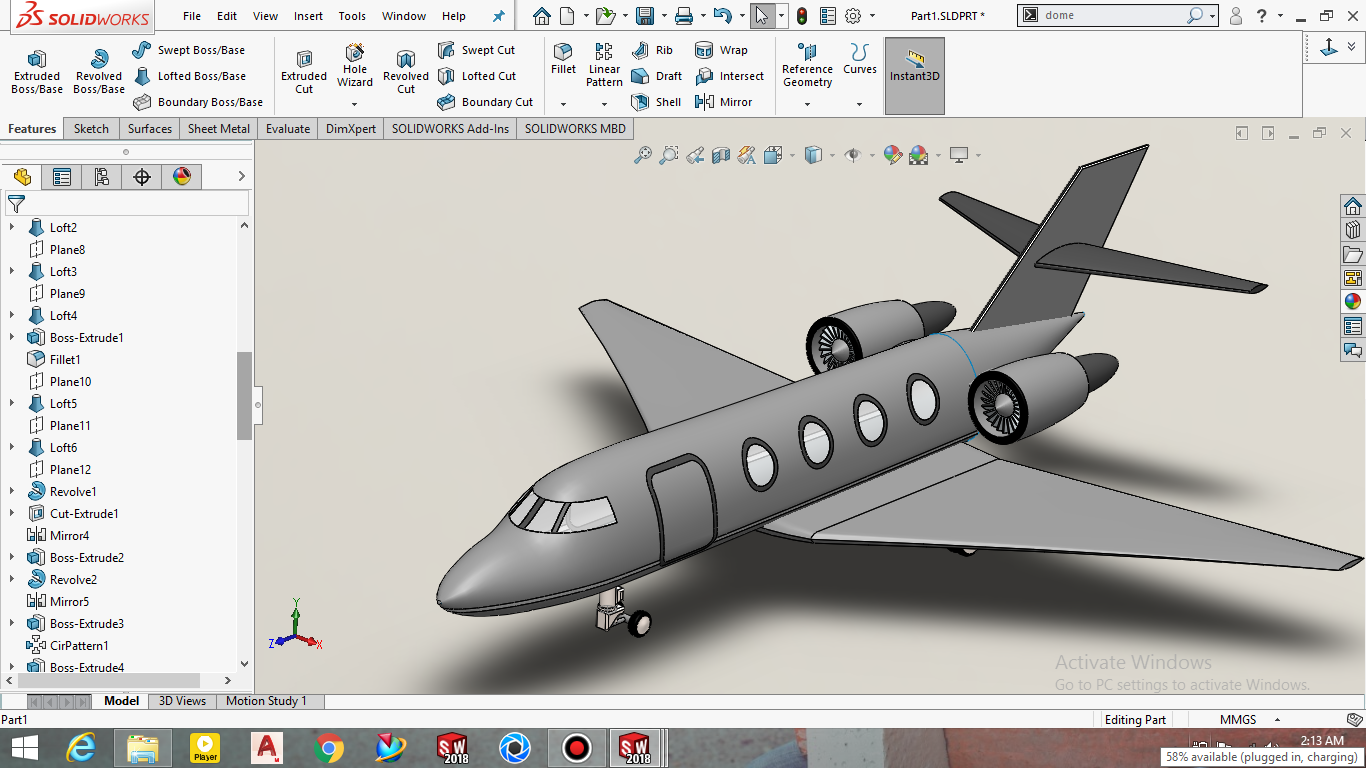Select CirPattern1 in the feature tree

pyautogui.click(x=68, y=646)
